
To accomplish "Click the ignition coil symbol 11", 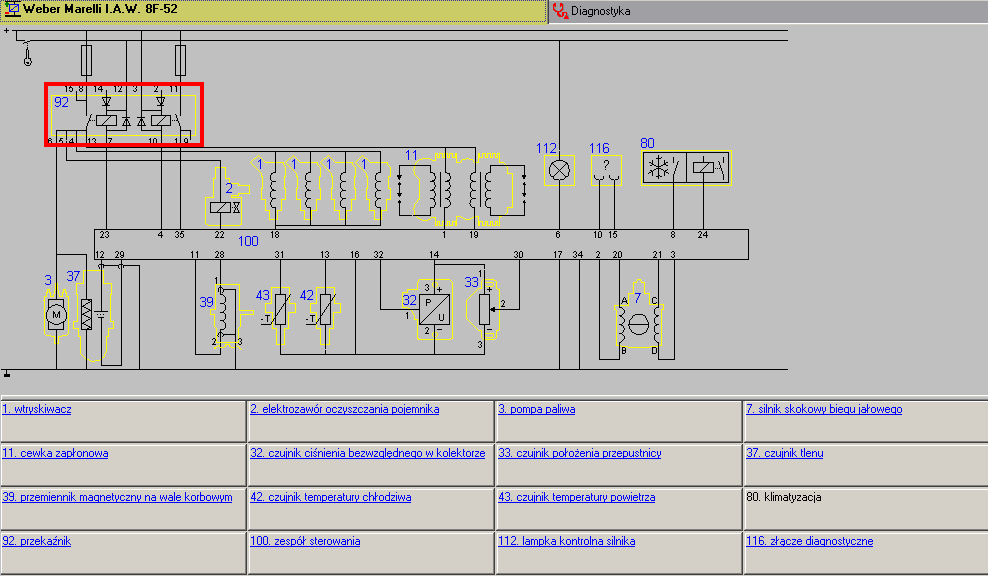I will point(462,189).
